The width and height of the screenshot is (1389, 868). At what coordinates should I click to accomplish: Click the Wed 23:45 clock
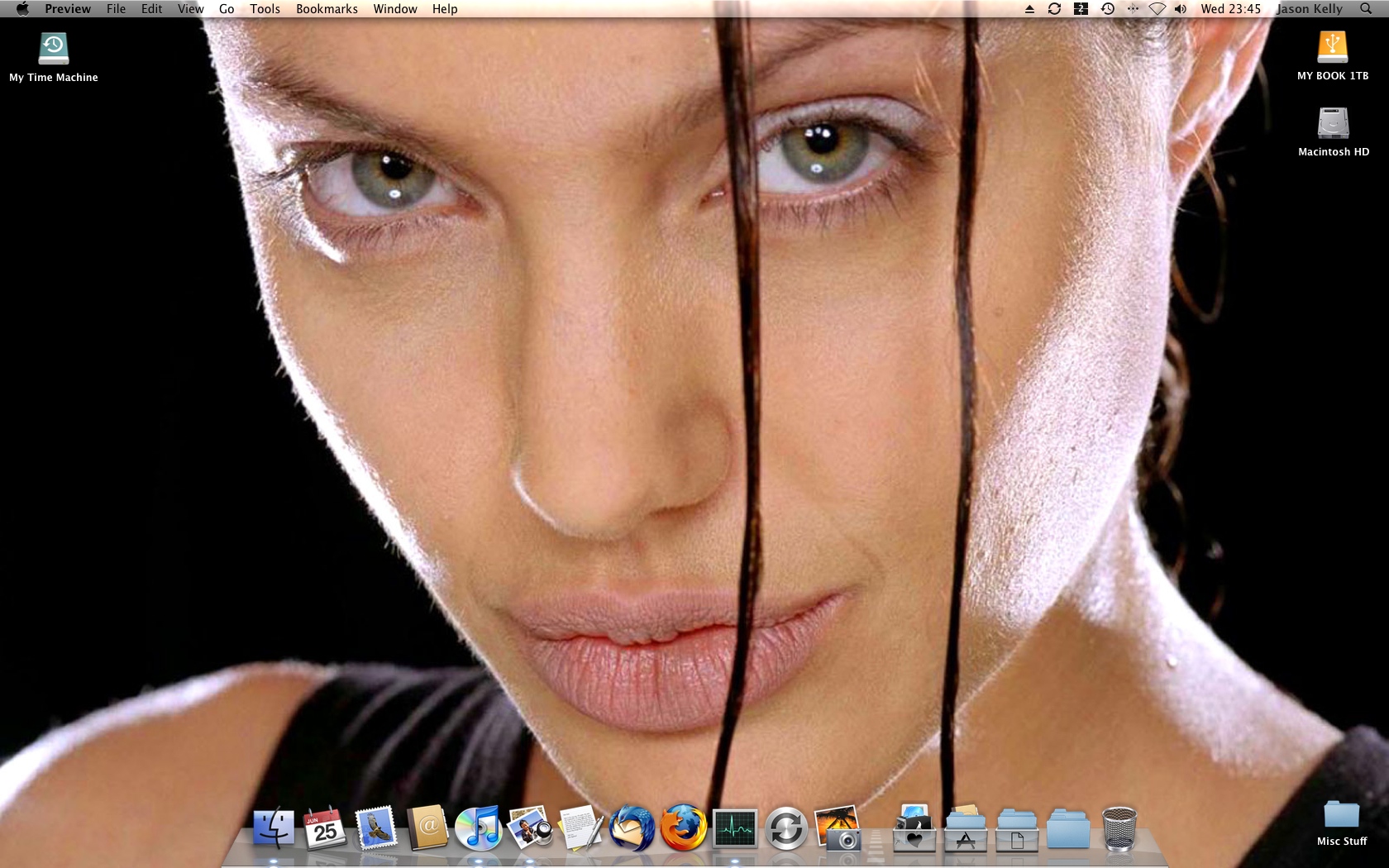click(1230, 9)
